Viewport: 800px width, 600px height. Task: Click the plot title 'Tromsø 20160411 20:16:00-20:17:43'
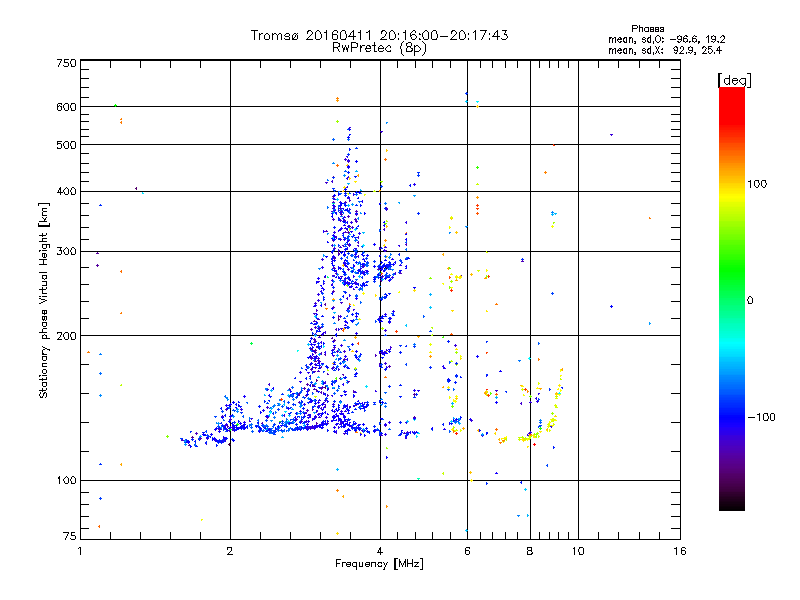(x=379, y=35)
